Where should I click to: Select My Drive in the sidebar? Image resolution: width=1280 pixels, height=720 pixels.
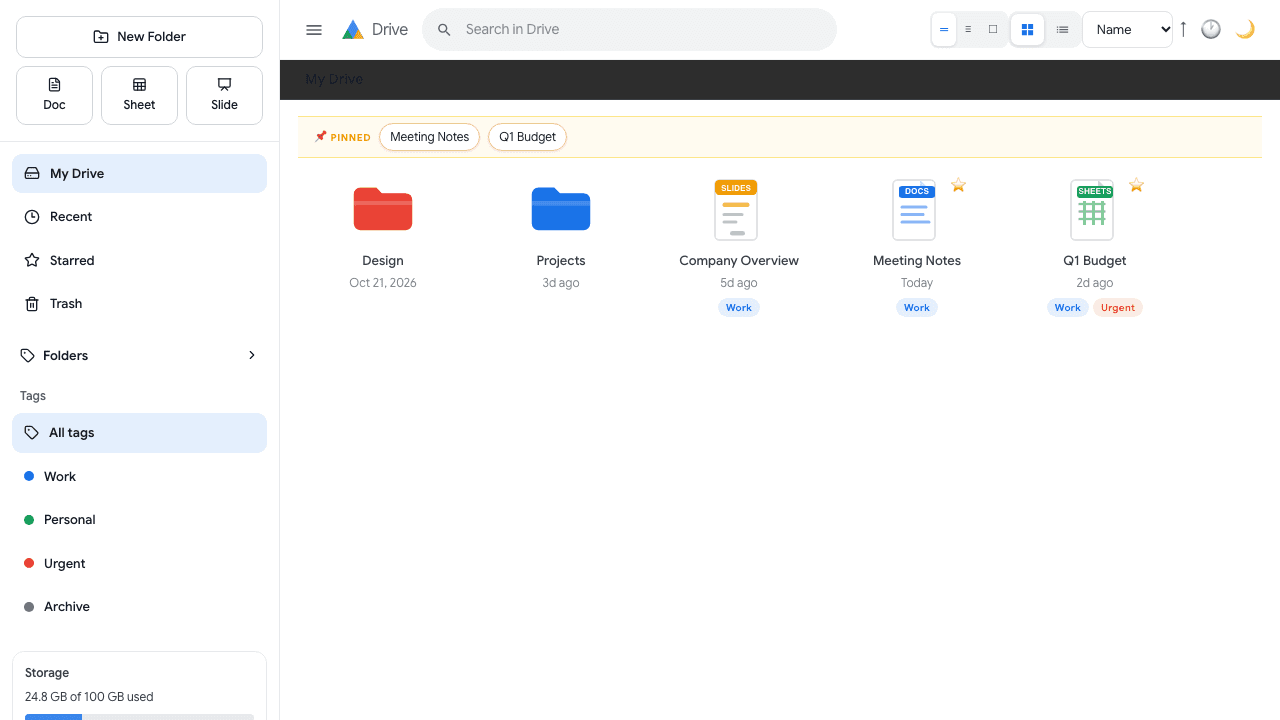(x=139, y=173)
